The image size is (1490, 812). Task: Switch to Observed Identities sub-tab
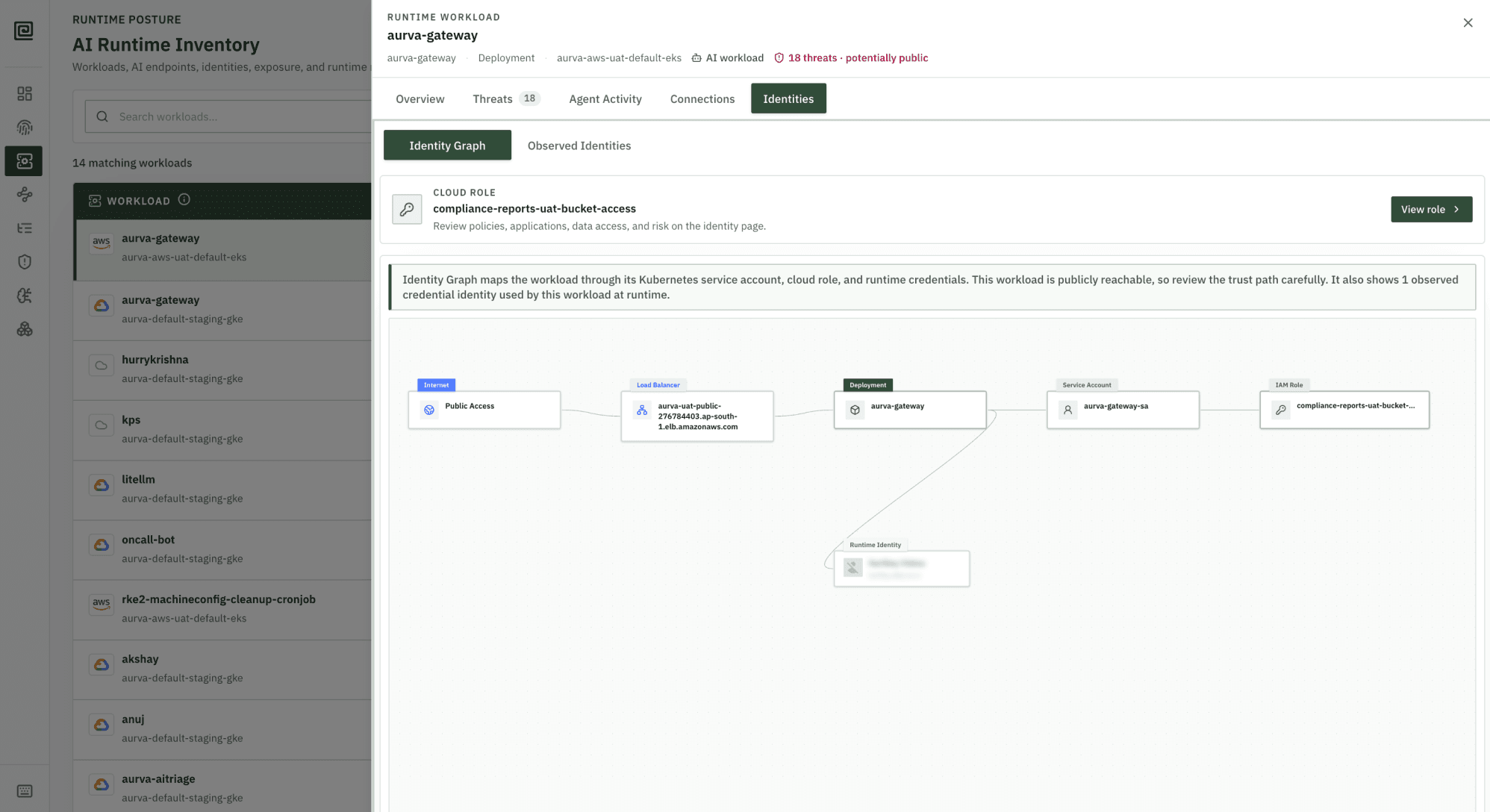click(x=579, y=146)
